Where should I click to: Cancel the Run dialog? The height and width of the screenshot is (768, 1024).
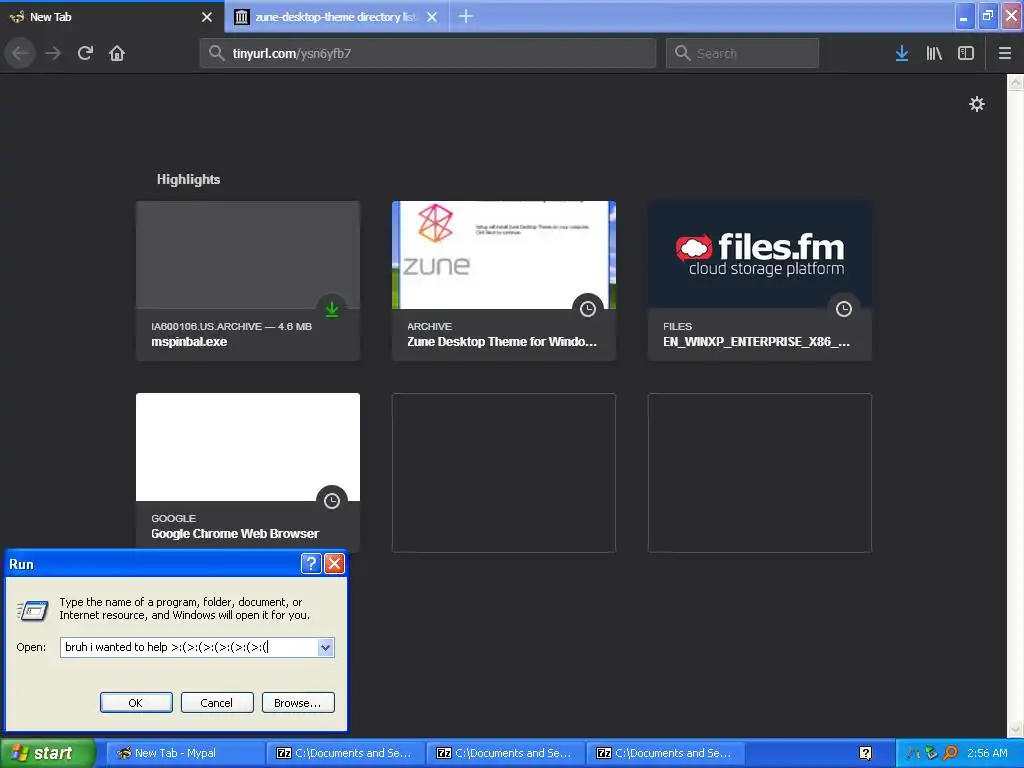coord(217,703)
